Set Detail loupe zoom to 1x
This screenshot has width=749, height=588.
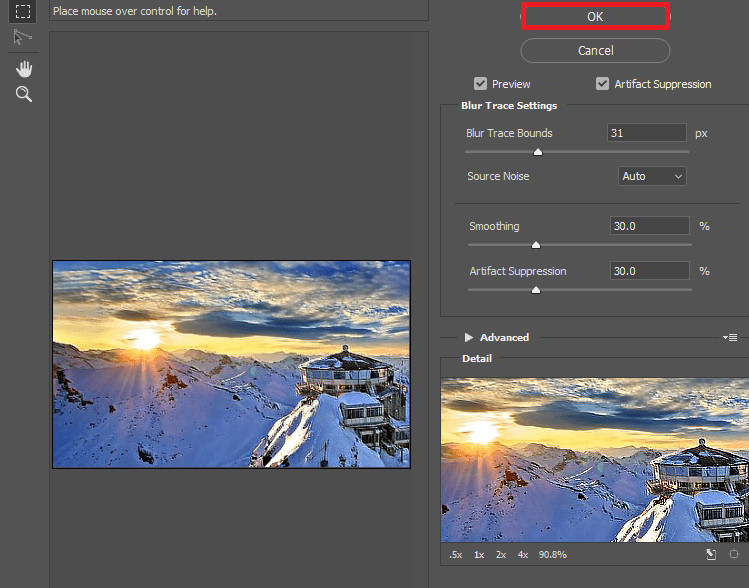click(479, 554)
